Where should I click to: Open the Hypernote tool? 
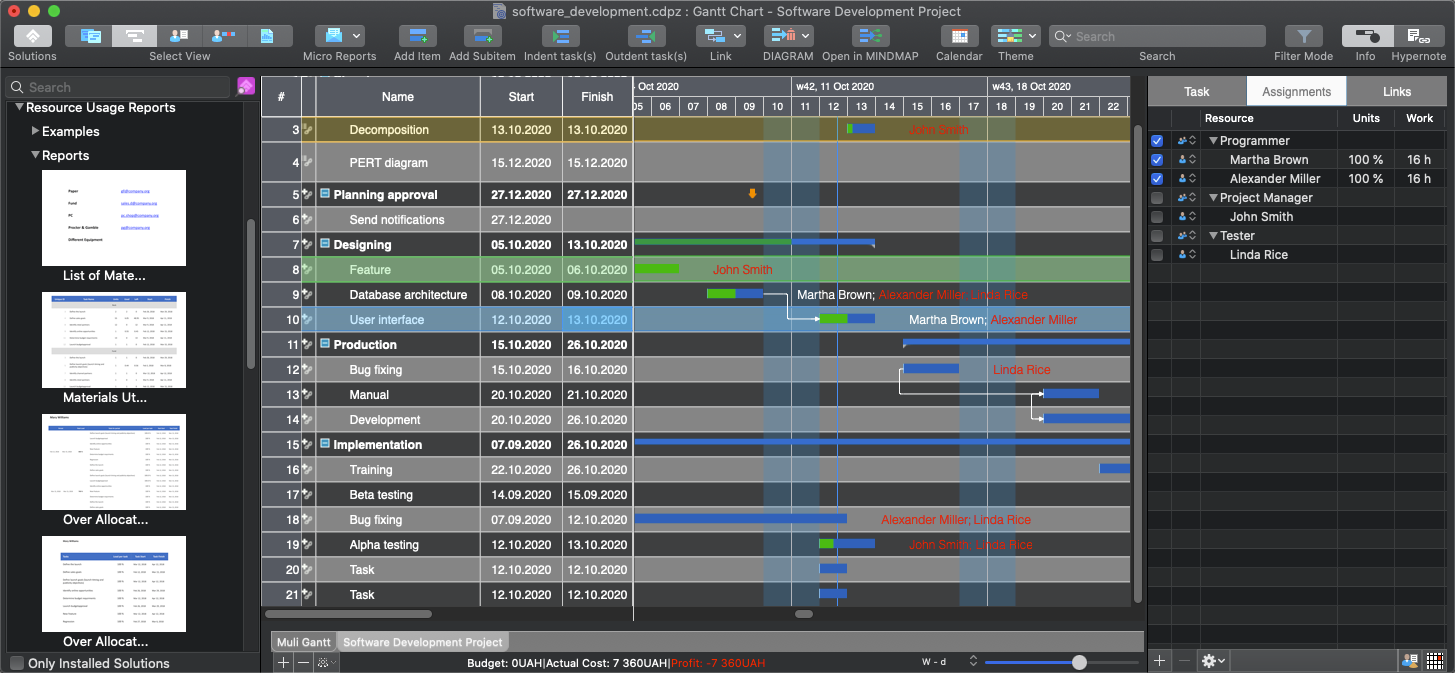click(x=1418, y=37)
